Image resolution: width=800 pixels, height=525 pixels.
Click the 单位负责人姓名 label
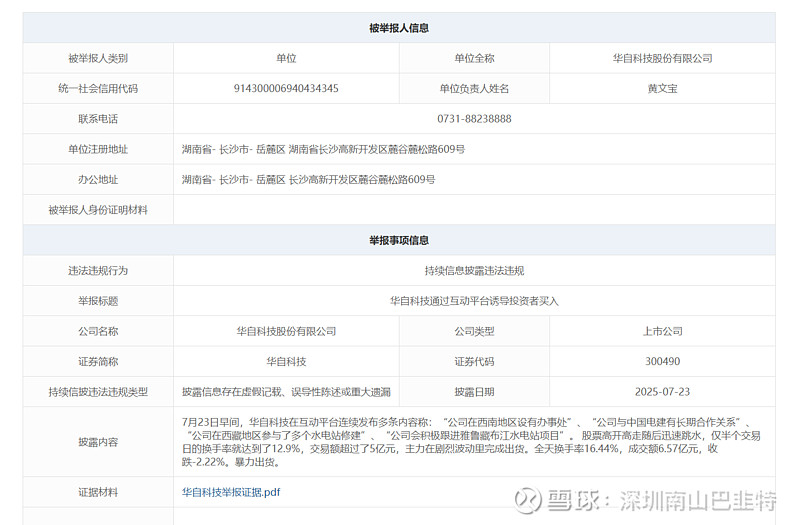pyautogui.click(x=474, y=88)
